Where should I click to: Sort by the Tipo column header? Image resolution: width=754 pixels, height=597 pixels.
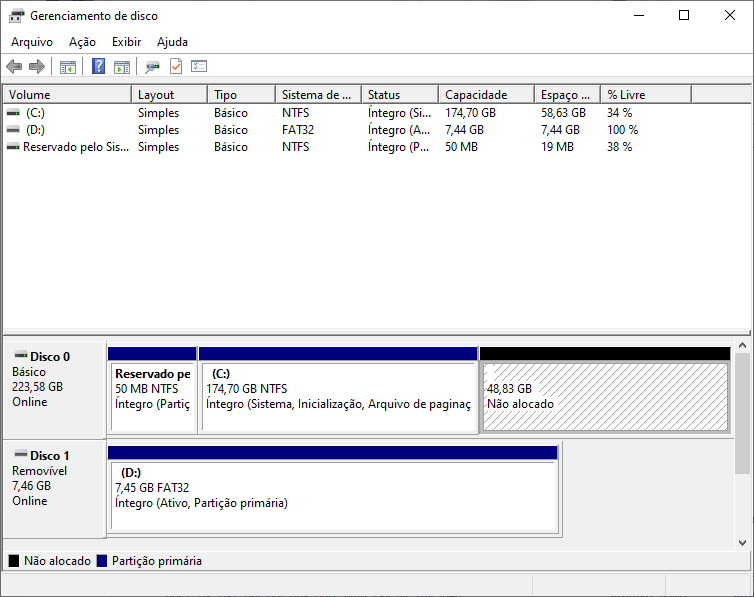pyautogui.click(x=242, y=95)
